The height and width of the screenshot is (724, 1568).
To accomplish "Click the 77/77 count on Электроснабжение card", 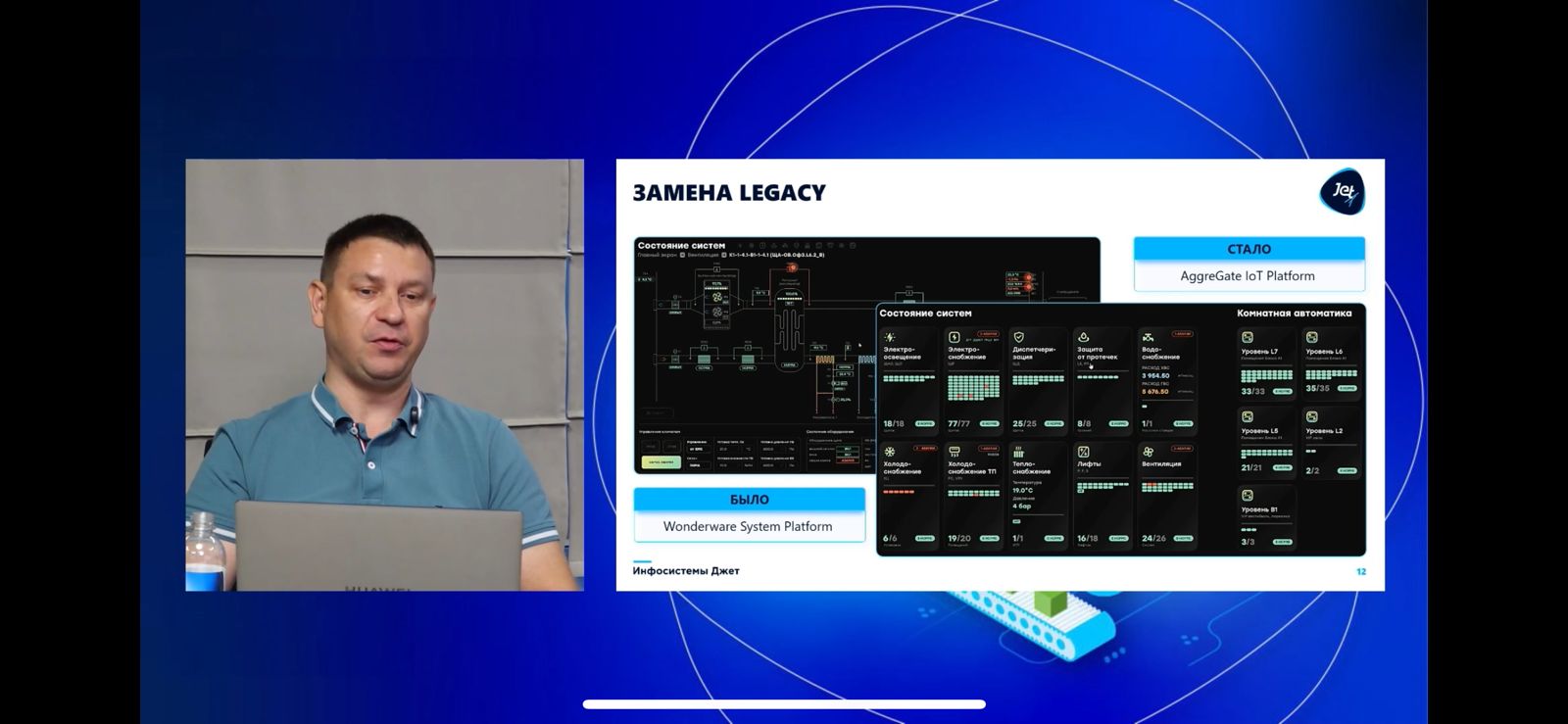I will (958, 423).
